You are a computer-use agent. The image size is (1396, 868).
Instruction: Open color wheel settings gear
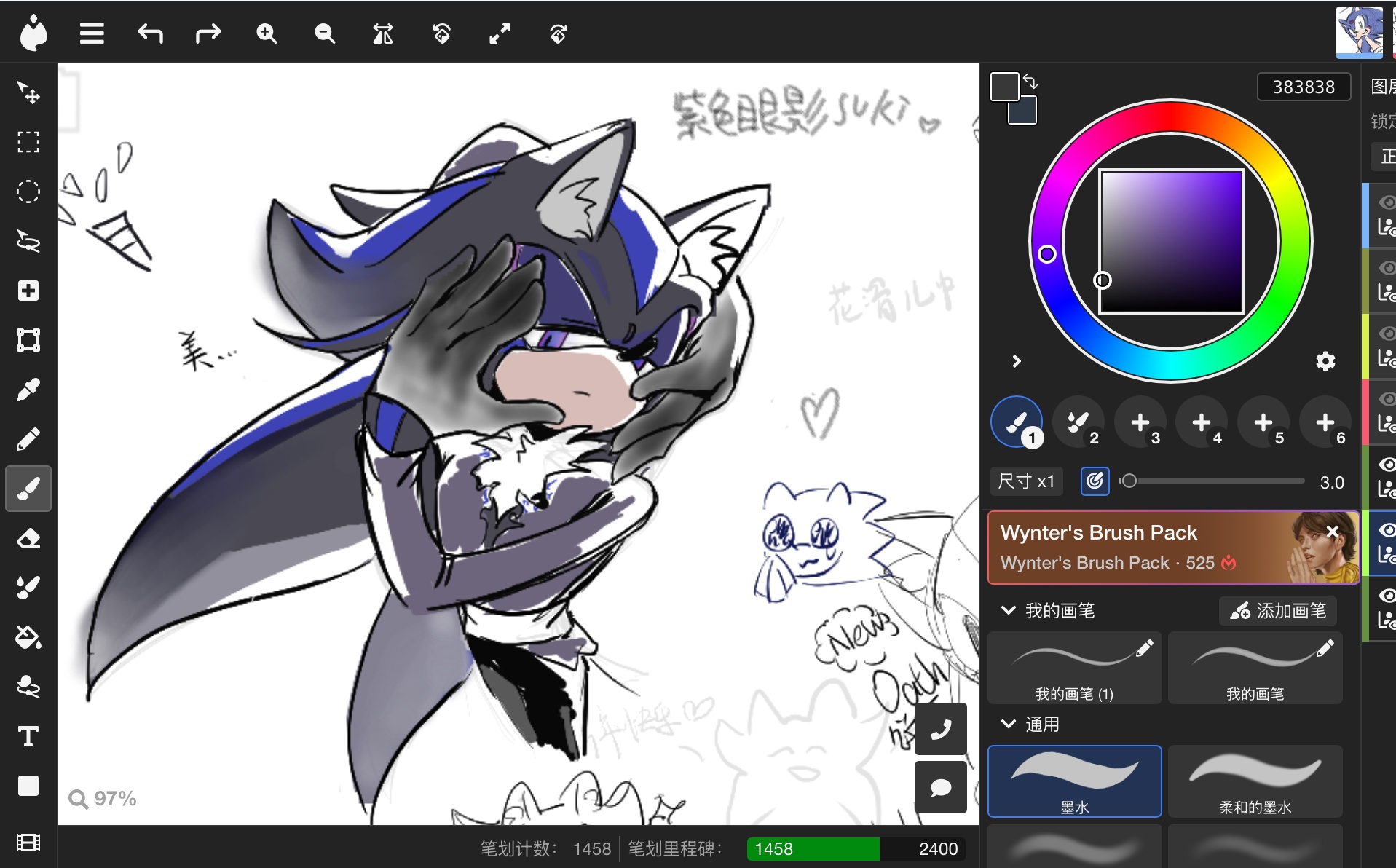pyautogui.click(x=1325, y=361)
